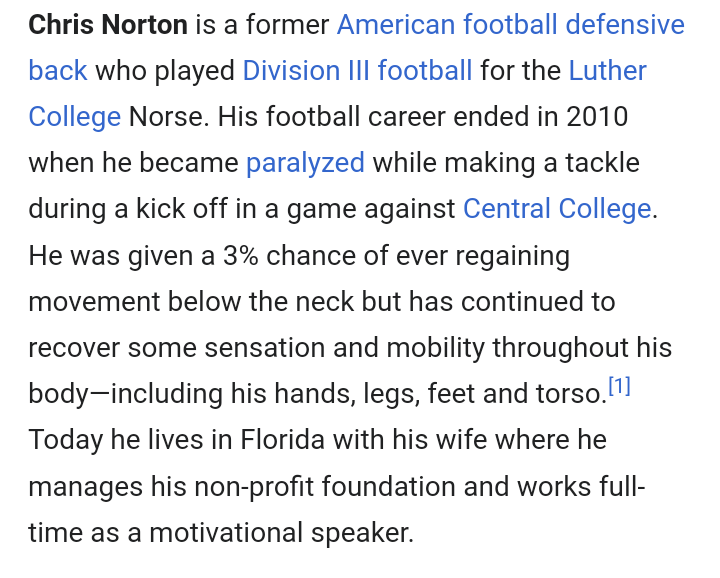Open the Division III football link

coord(357,71)
